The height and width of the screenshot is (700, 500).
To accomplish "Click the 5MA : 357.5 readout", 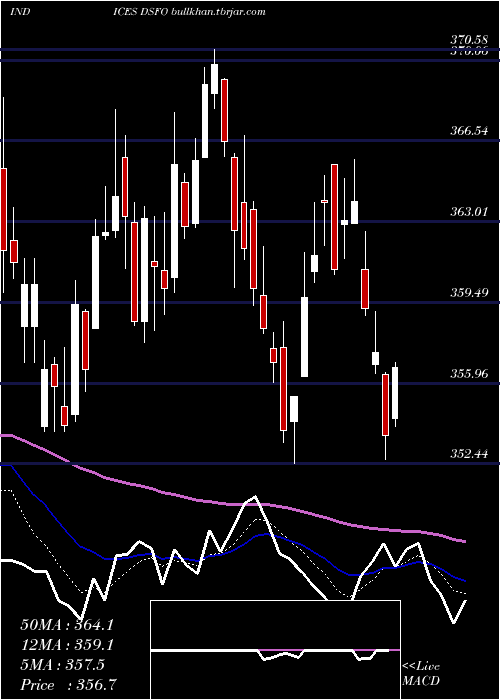I will pos(62,665).
